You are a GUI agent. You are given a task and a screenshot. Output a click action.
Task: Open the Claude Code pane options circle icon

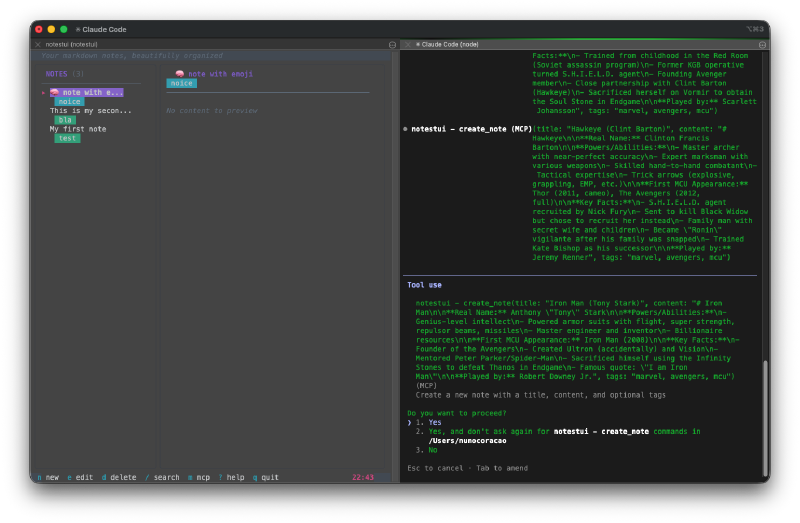[x=762, y=44]
